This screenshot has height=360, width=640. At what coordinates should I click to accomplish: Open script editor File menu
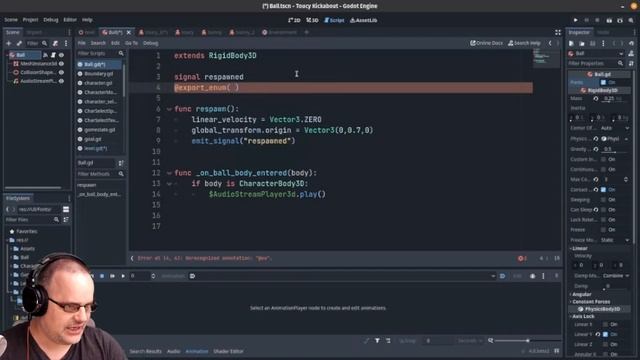[82, 43]
